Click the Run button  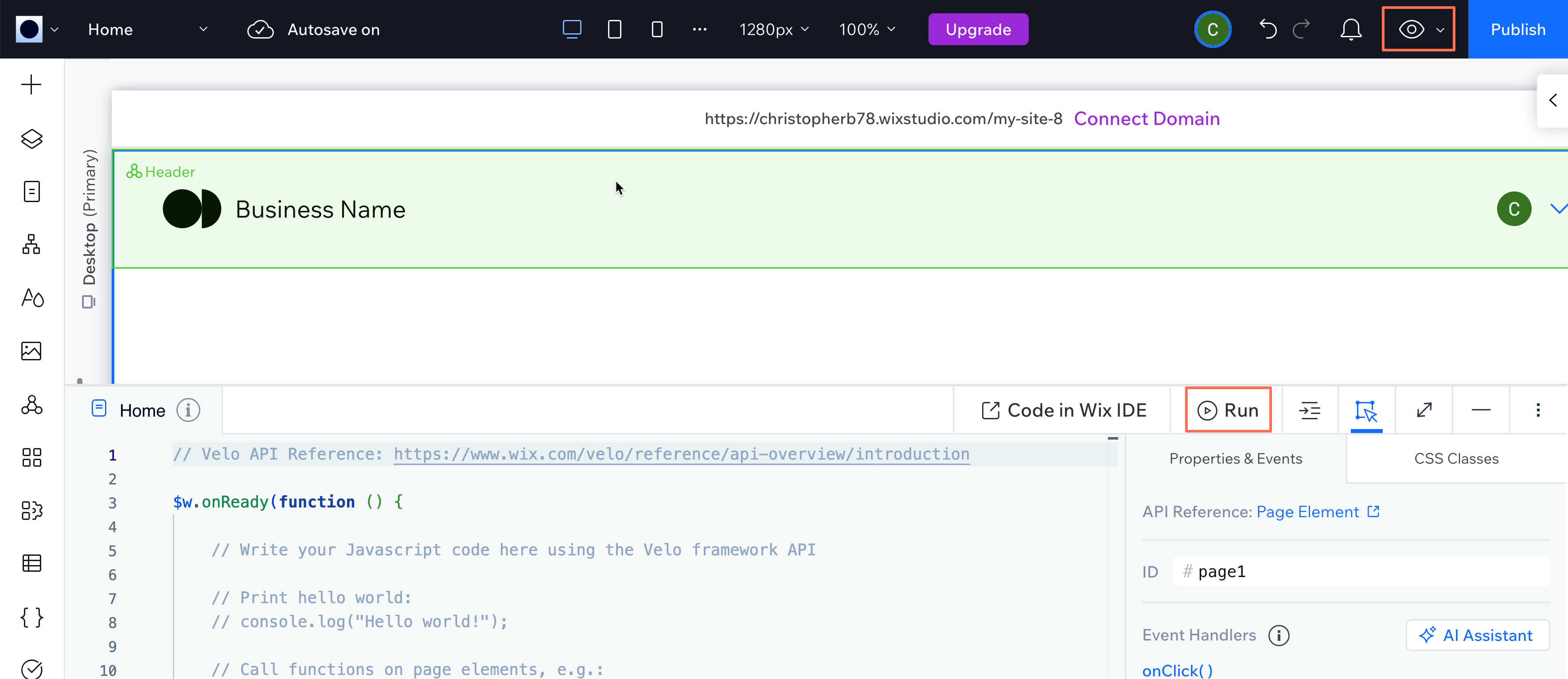click(x=1228, y=410)
